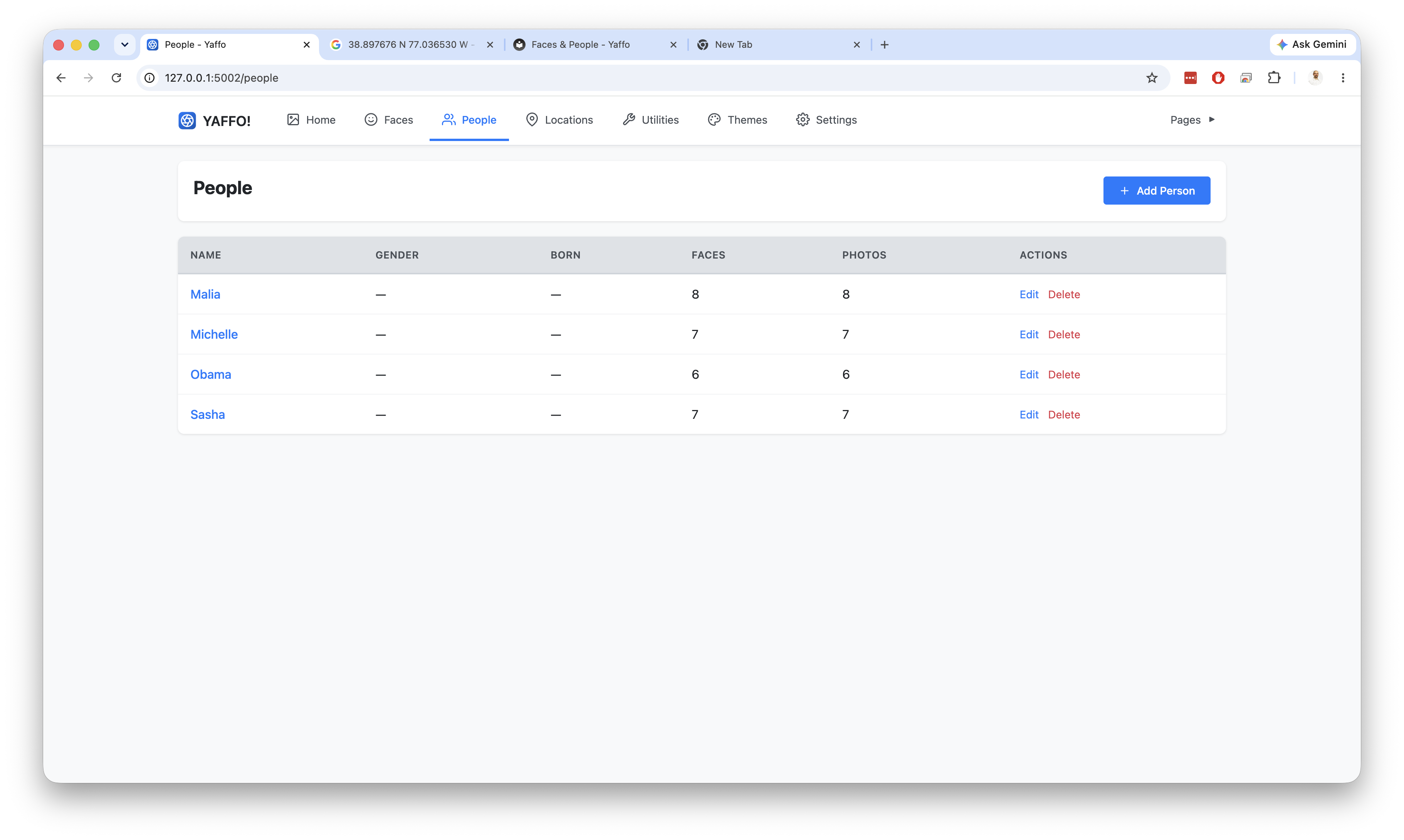This screenshot has width=1404, height=840.
Task: Edit the Obama entry
Action: (x=1028, y=374)
